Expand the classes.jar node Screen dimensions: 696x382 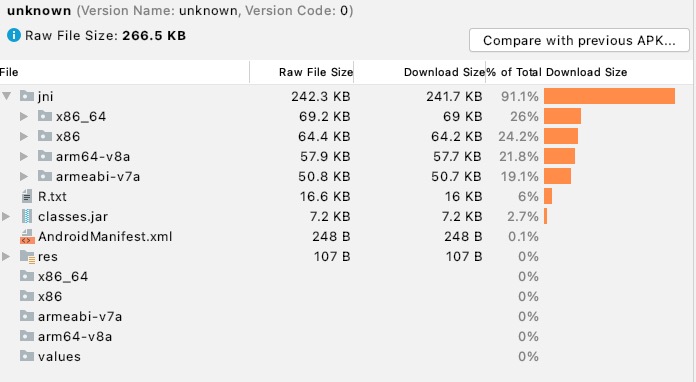click(x=6, y=216)
